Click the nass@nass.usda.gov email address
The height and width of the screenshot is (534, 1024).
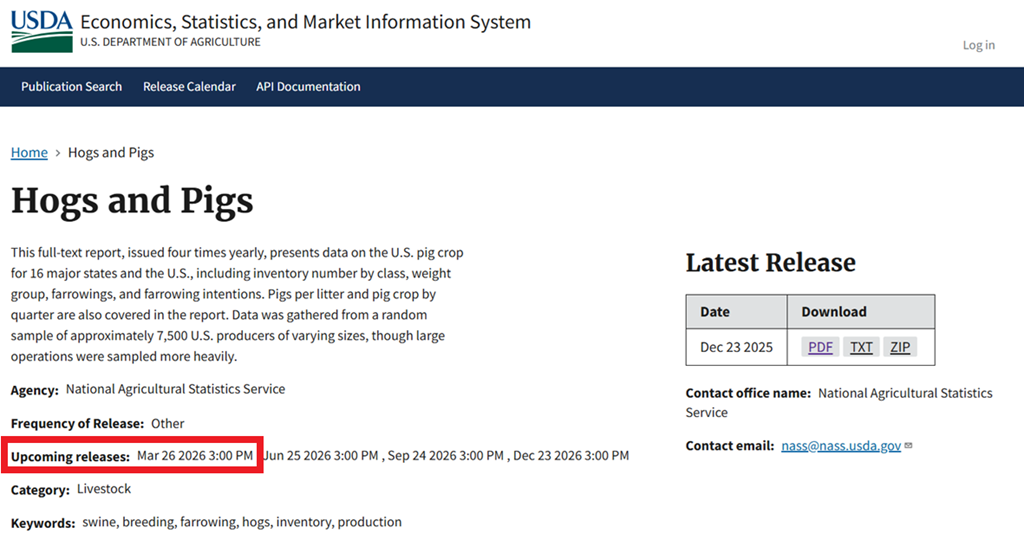point(841,446)
